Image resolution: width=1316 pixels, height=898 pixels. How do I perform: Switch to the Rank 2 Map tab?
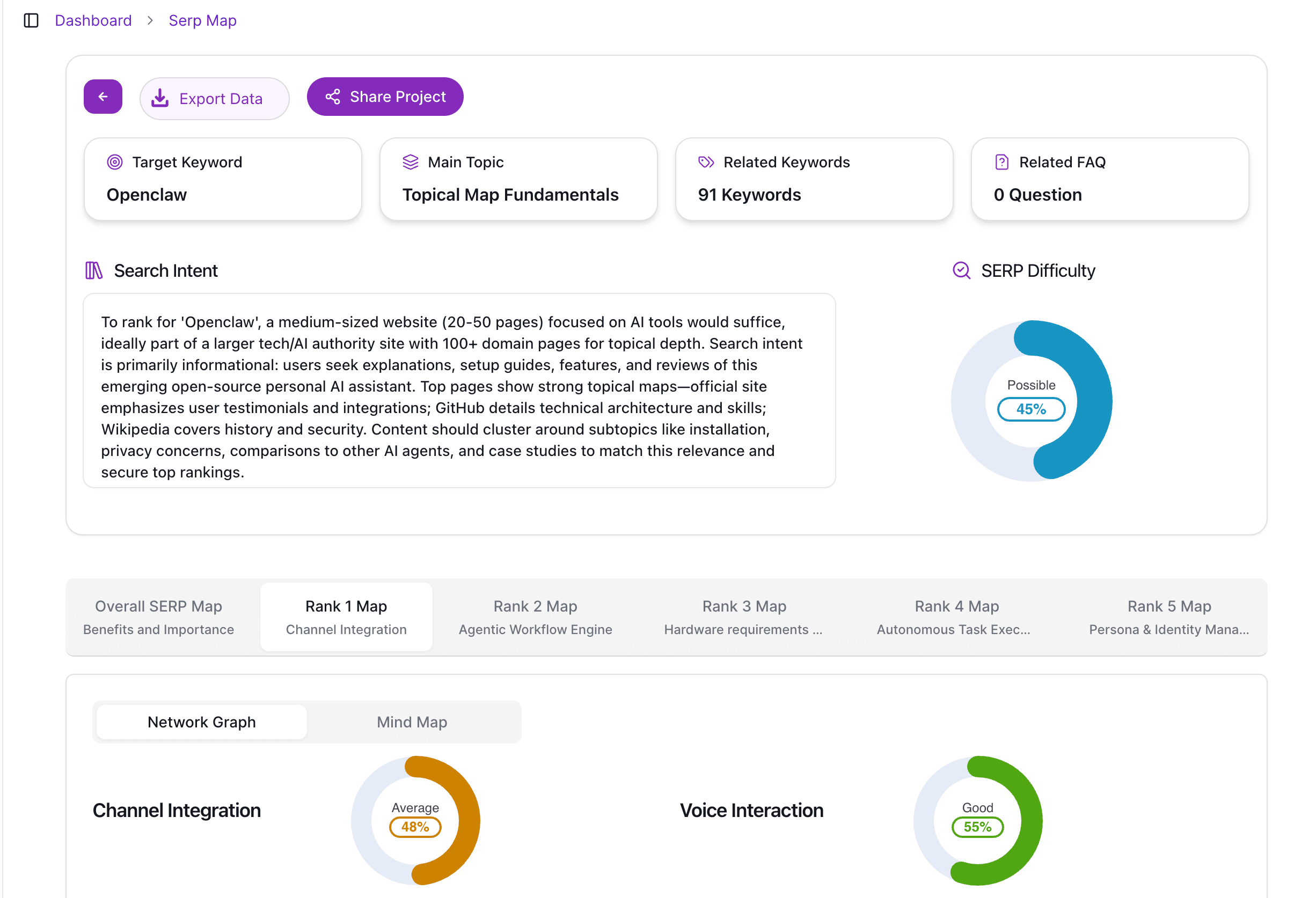coord(535,617)
